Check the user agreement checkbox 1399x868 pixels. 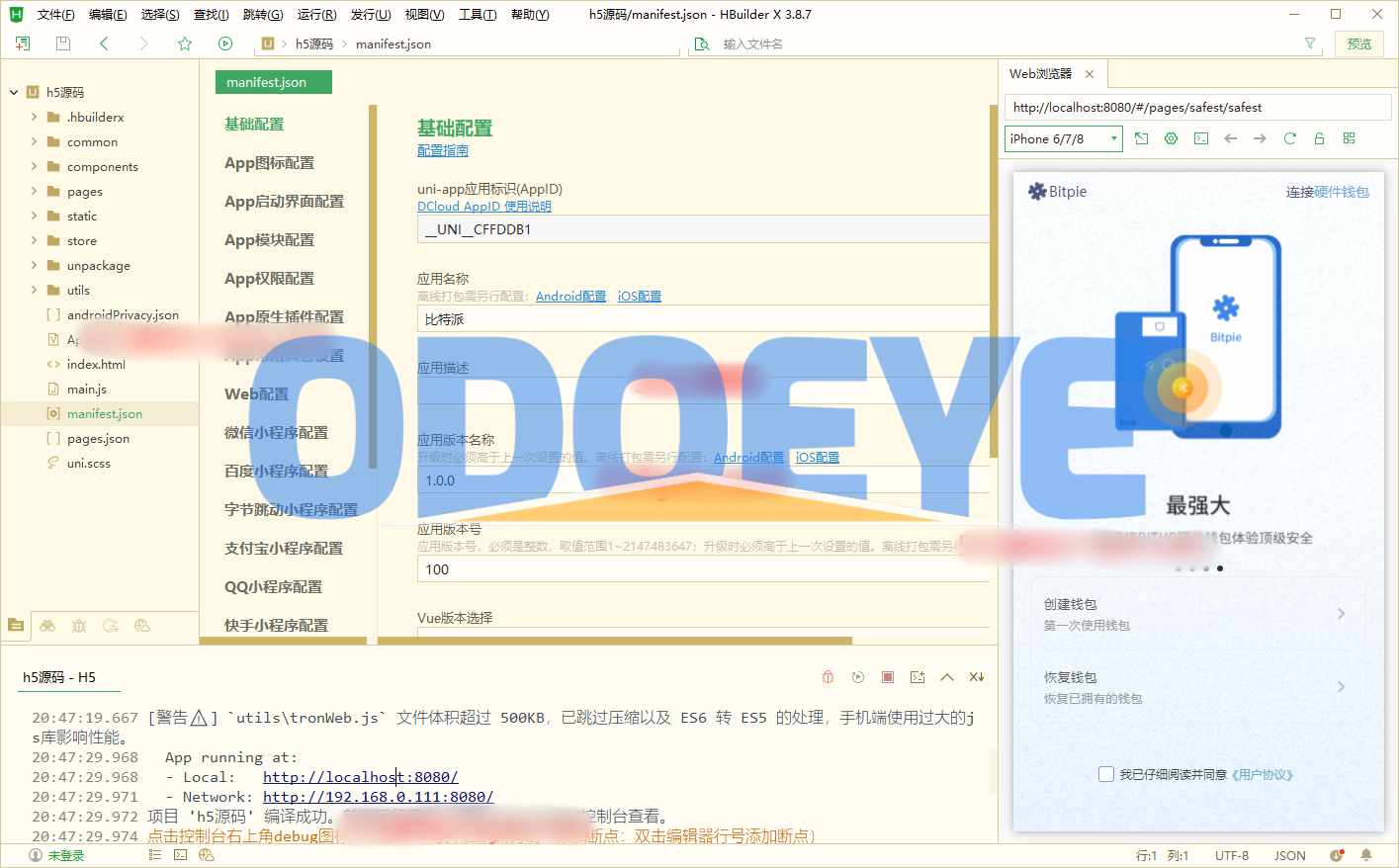click(x=1106, y=774)
